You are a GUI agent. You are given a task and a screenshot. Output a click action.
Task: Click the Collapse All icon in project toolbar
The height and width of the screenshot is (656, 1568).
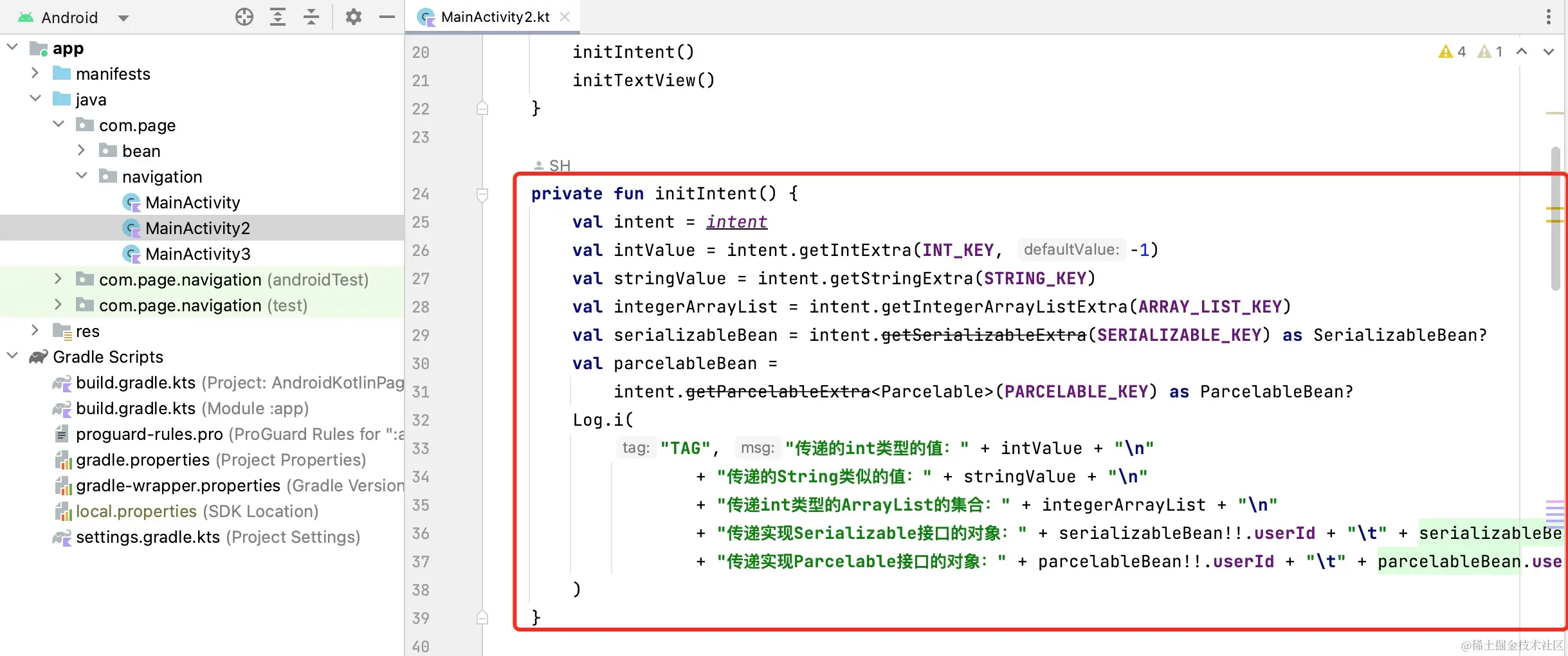311,17
